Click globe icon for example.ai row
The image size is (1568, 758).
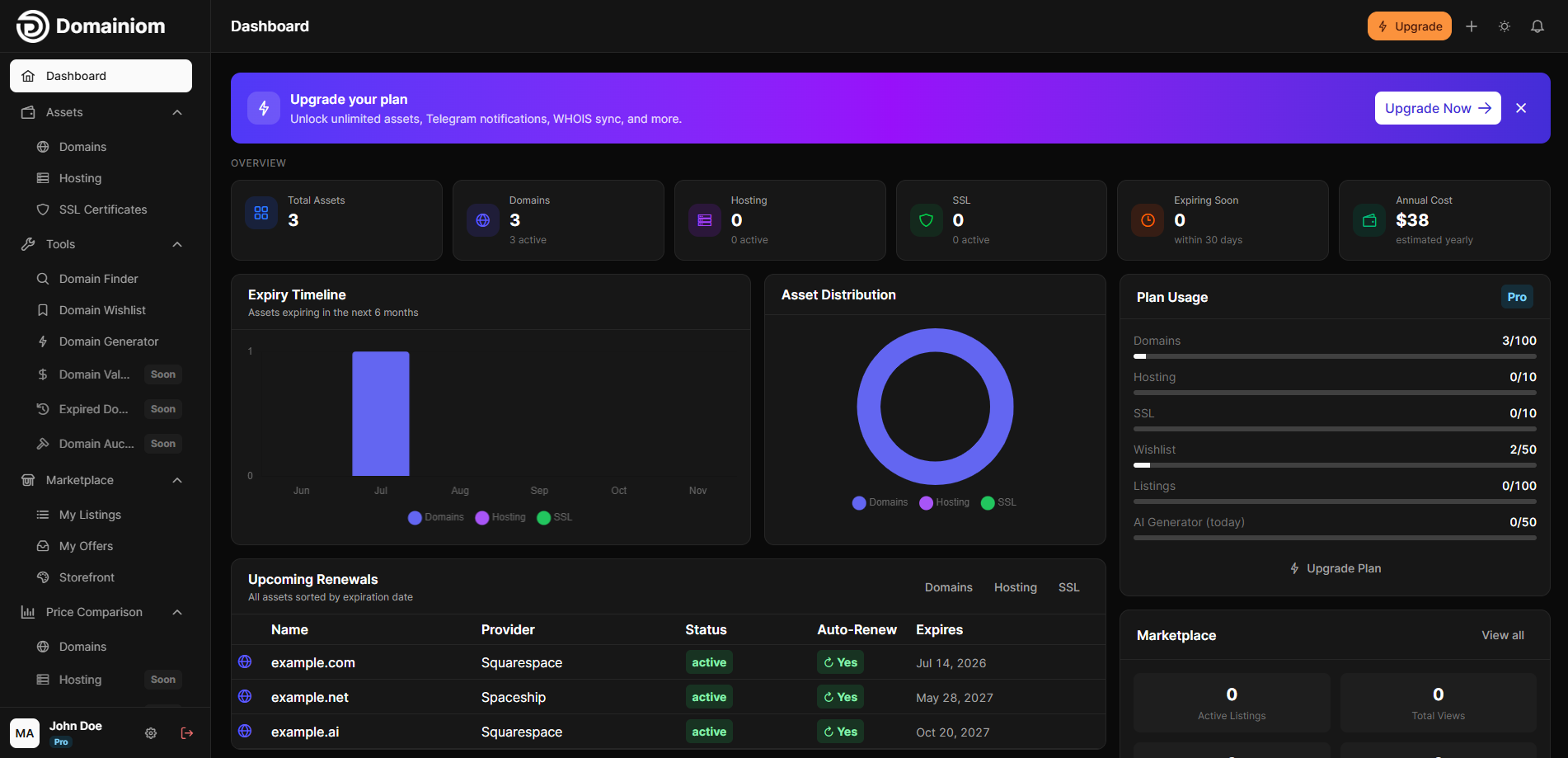tap(245, 731)
